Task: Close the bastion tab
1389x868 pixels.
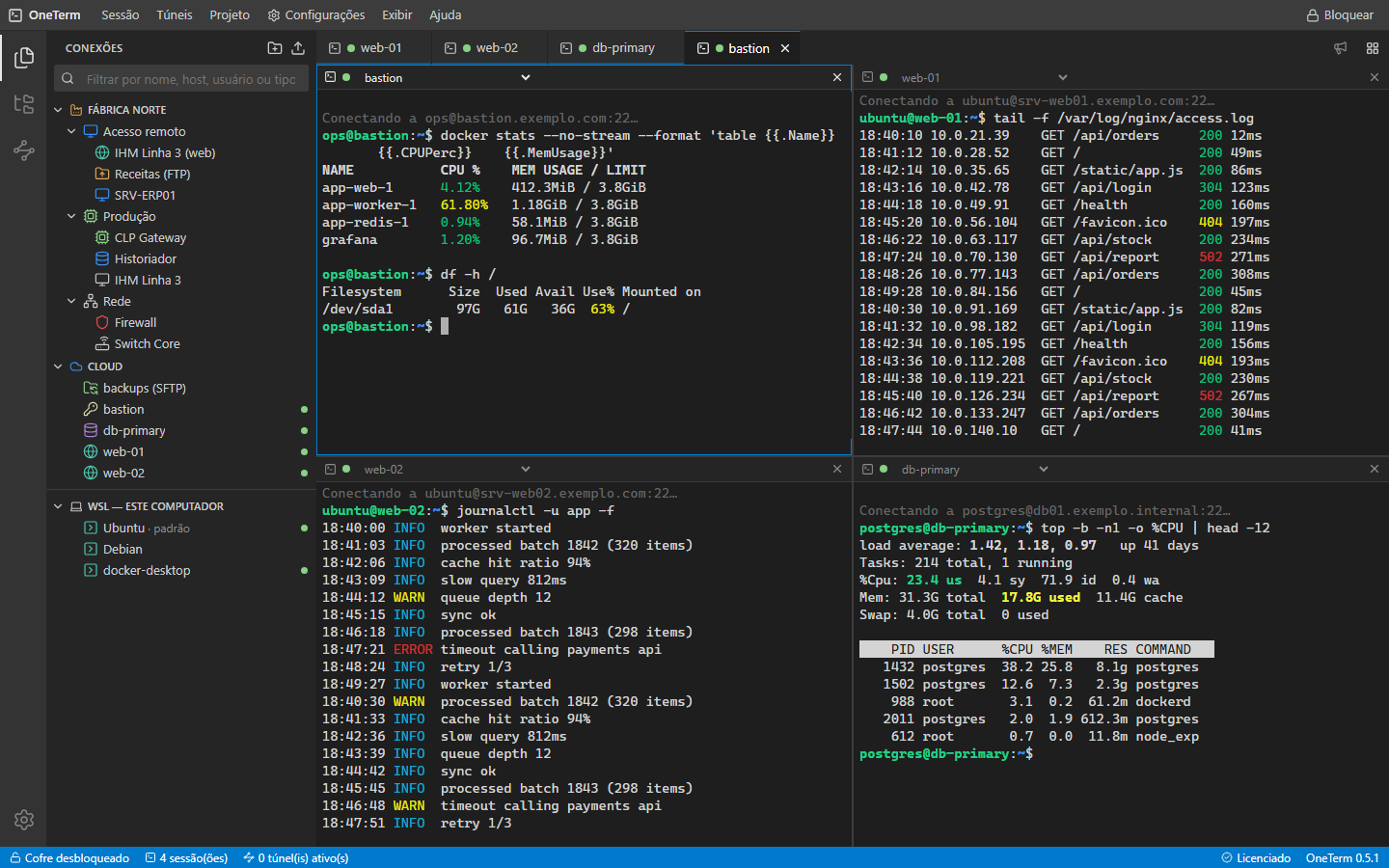Action: pyautogui.click(x=785, y=48)
